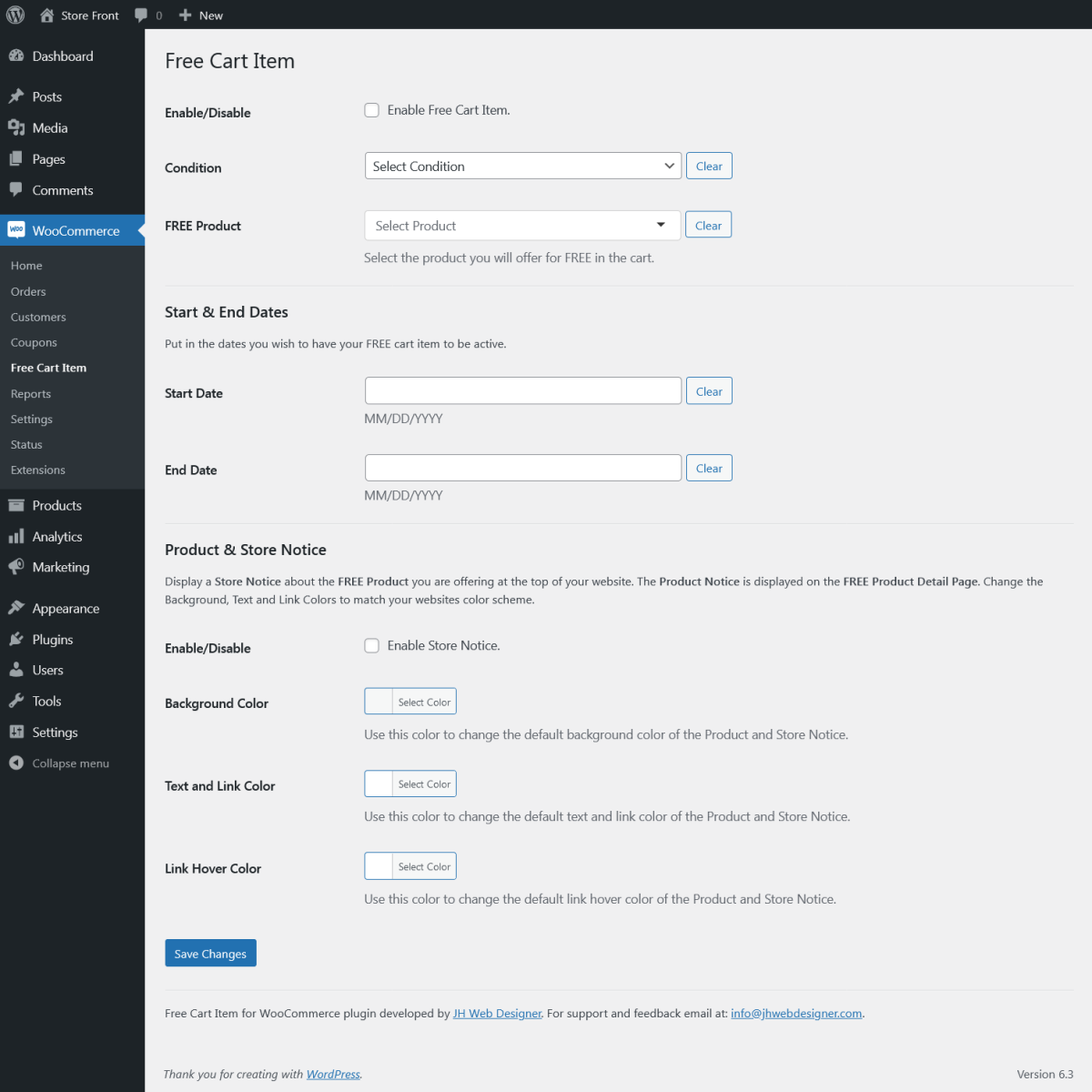This screenshot has width=1092, height=1092.
Task: Click the Comments bubble showing zero
Action: click(x=148, y=15)
